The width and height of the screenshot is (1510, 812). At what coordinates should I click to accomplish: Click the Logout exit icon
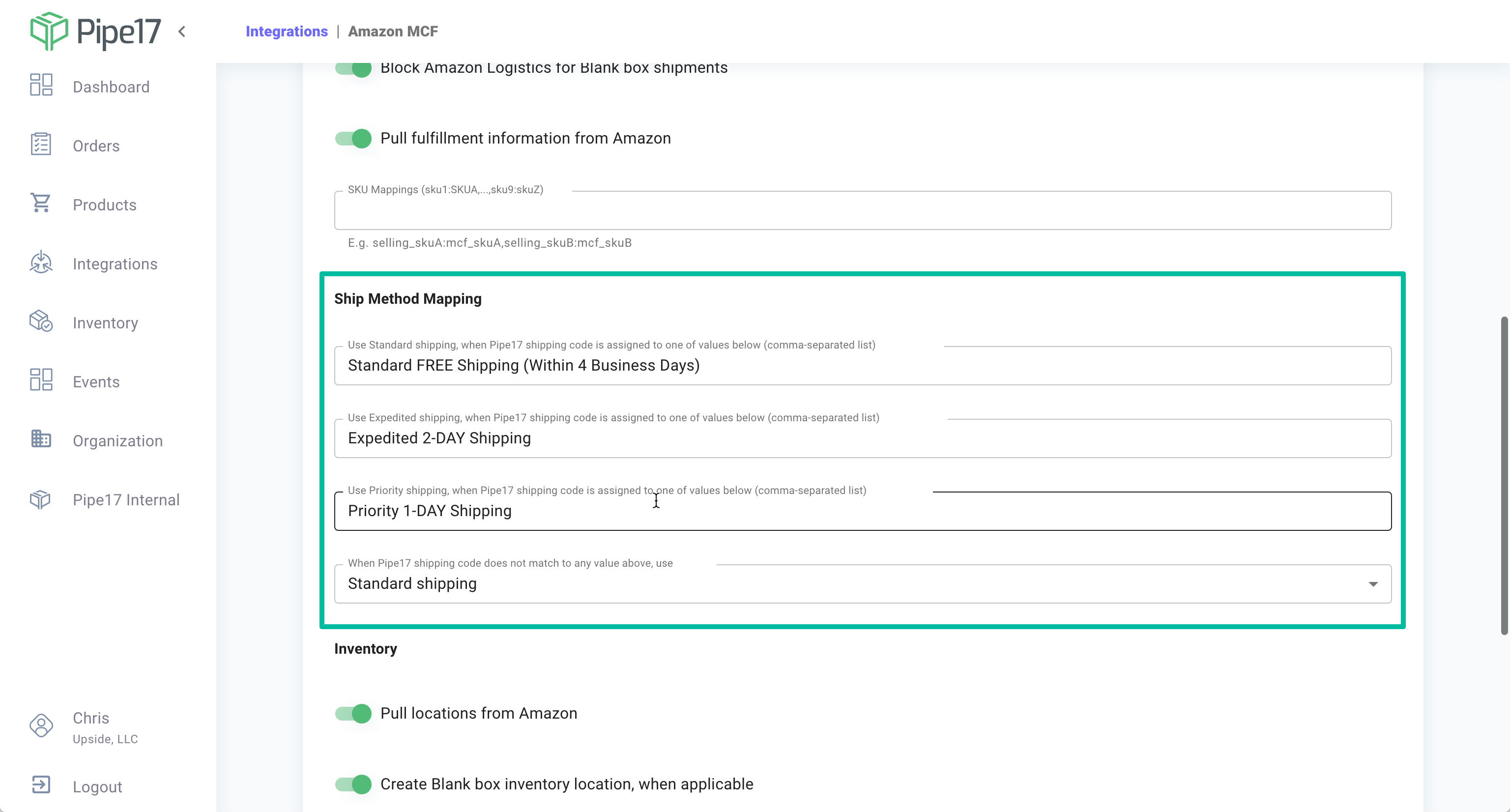pos(41,784)
